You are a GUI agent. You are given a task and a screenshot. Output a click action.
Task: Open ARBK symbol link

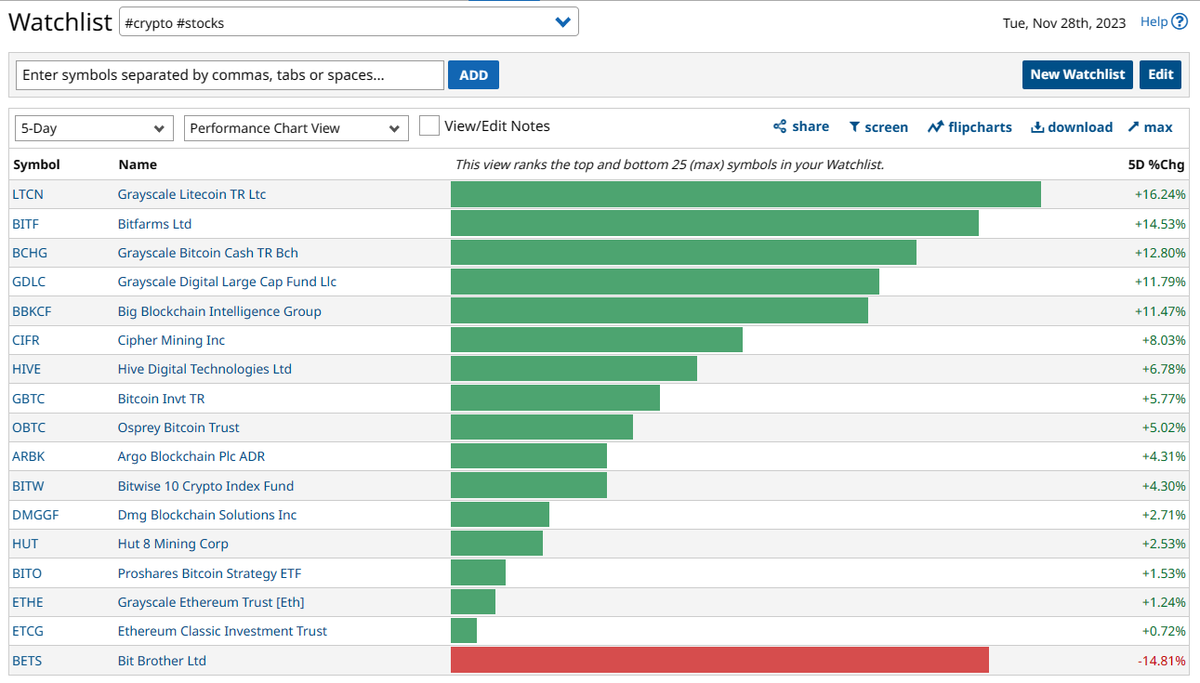[x=28, y=456]
